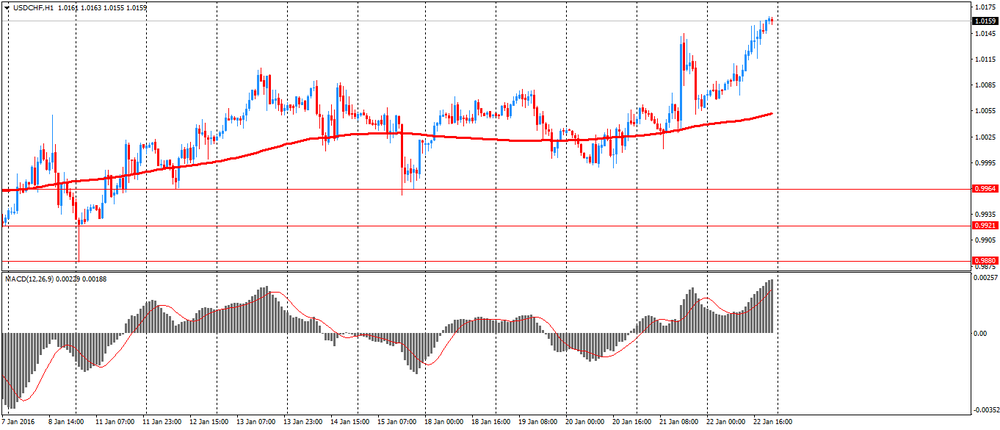1000x430 pixels.
Task: Select the USDCHF,H1 chart title text
Action: pos(35,10)
